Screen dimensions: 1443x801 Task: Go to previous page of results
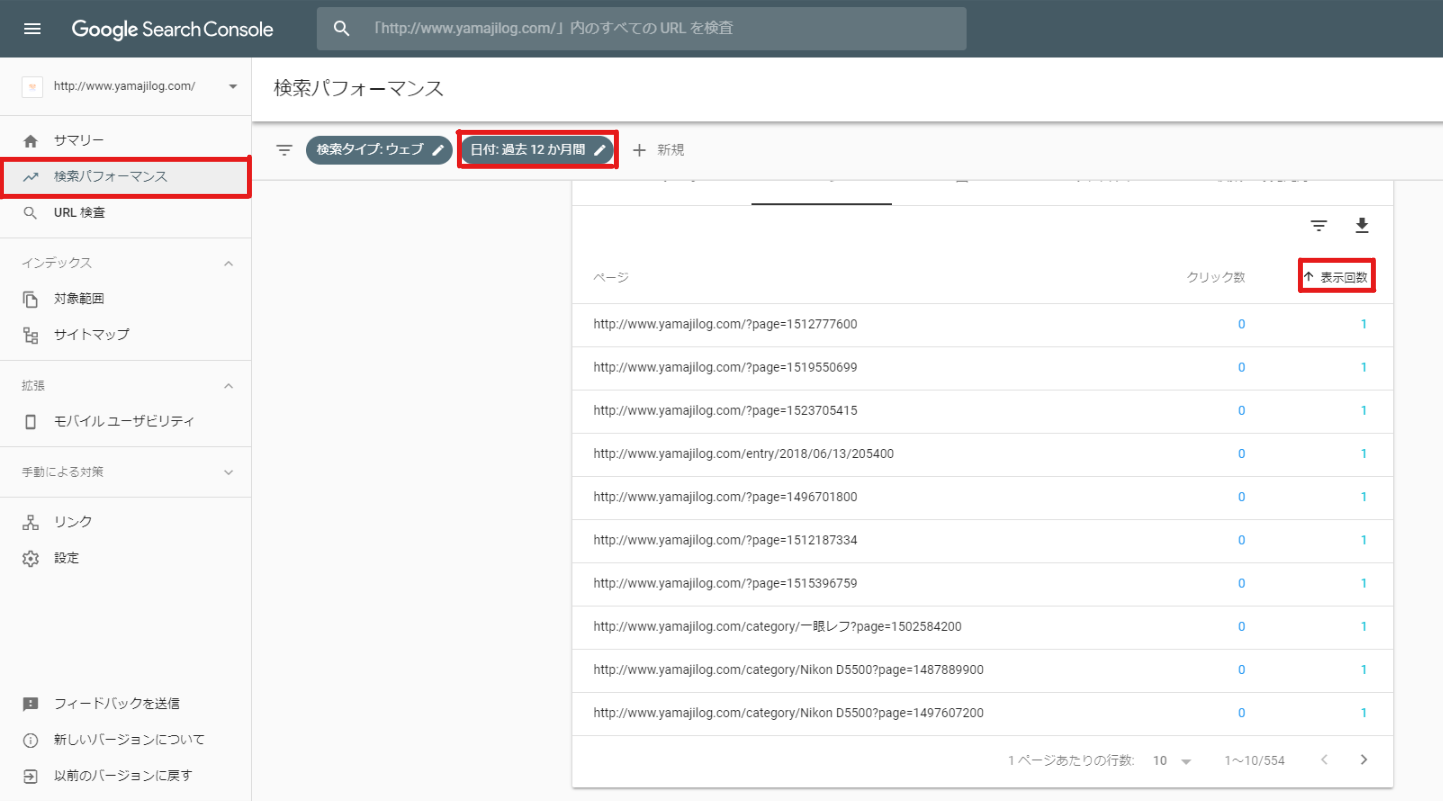pyautogui.click(x=1324, y=760)
